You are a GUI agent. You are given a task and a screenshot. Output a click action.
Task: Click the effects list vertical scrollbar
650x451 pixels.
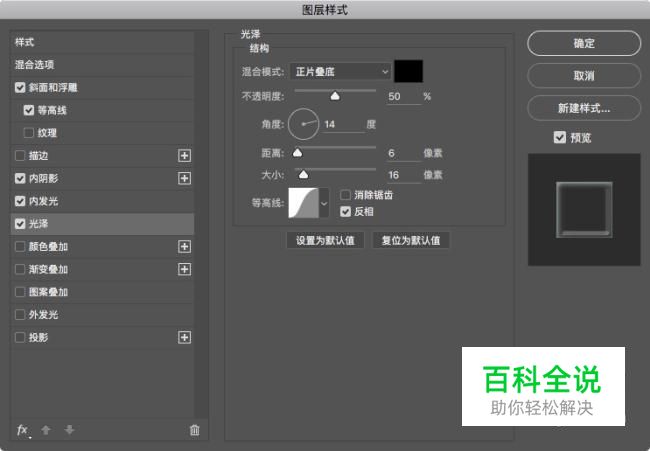click(201, 224)
